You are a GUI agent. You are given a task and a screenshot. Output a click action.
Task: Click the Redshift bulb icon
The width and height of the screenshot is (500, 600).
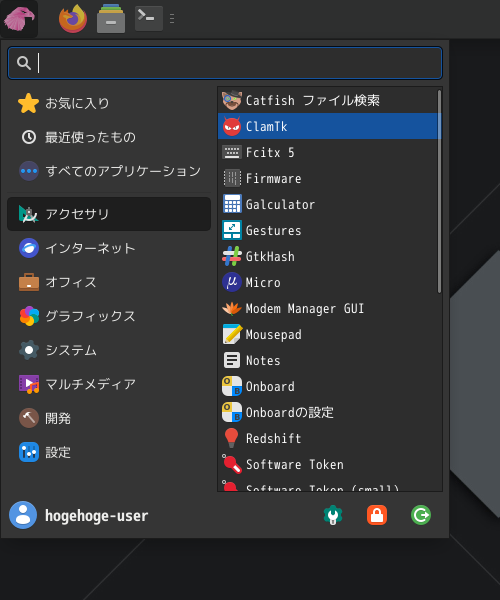click(231, 438)
